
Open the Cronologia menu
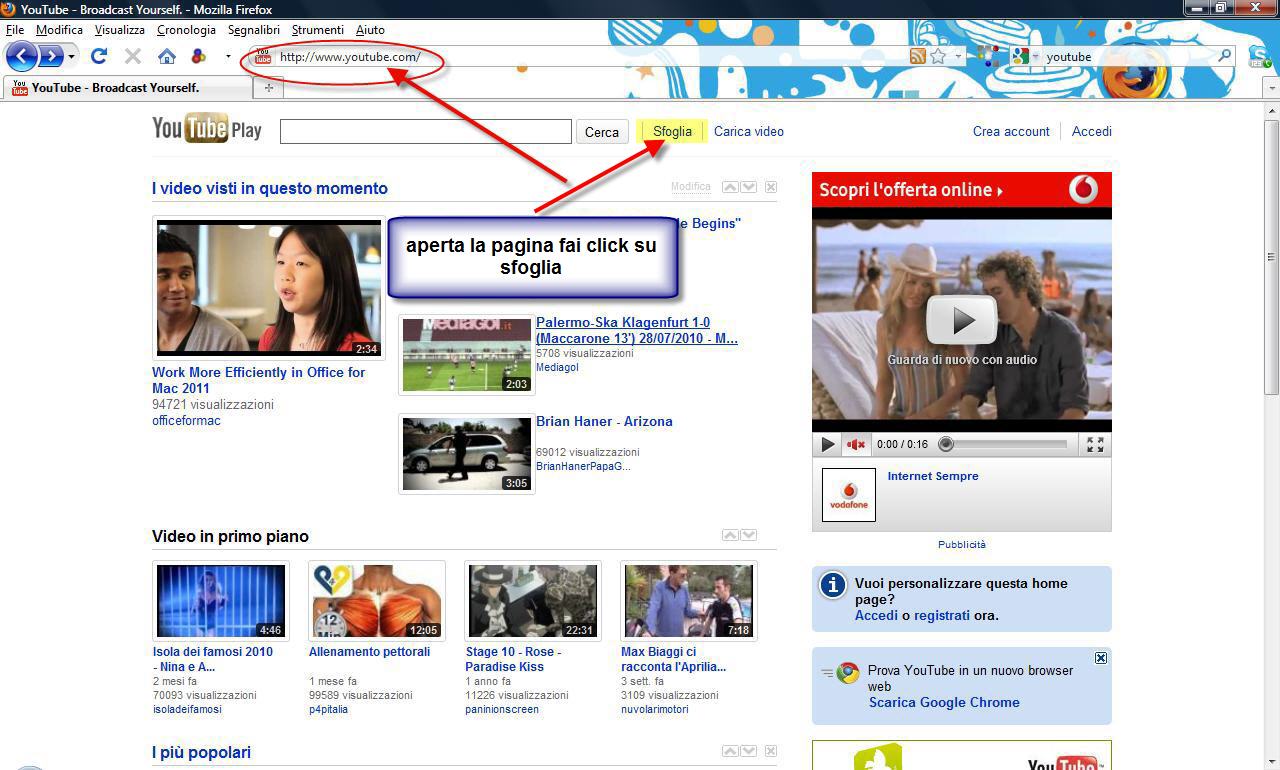186,30
